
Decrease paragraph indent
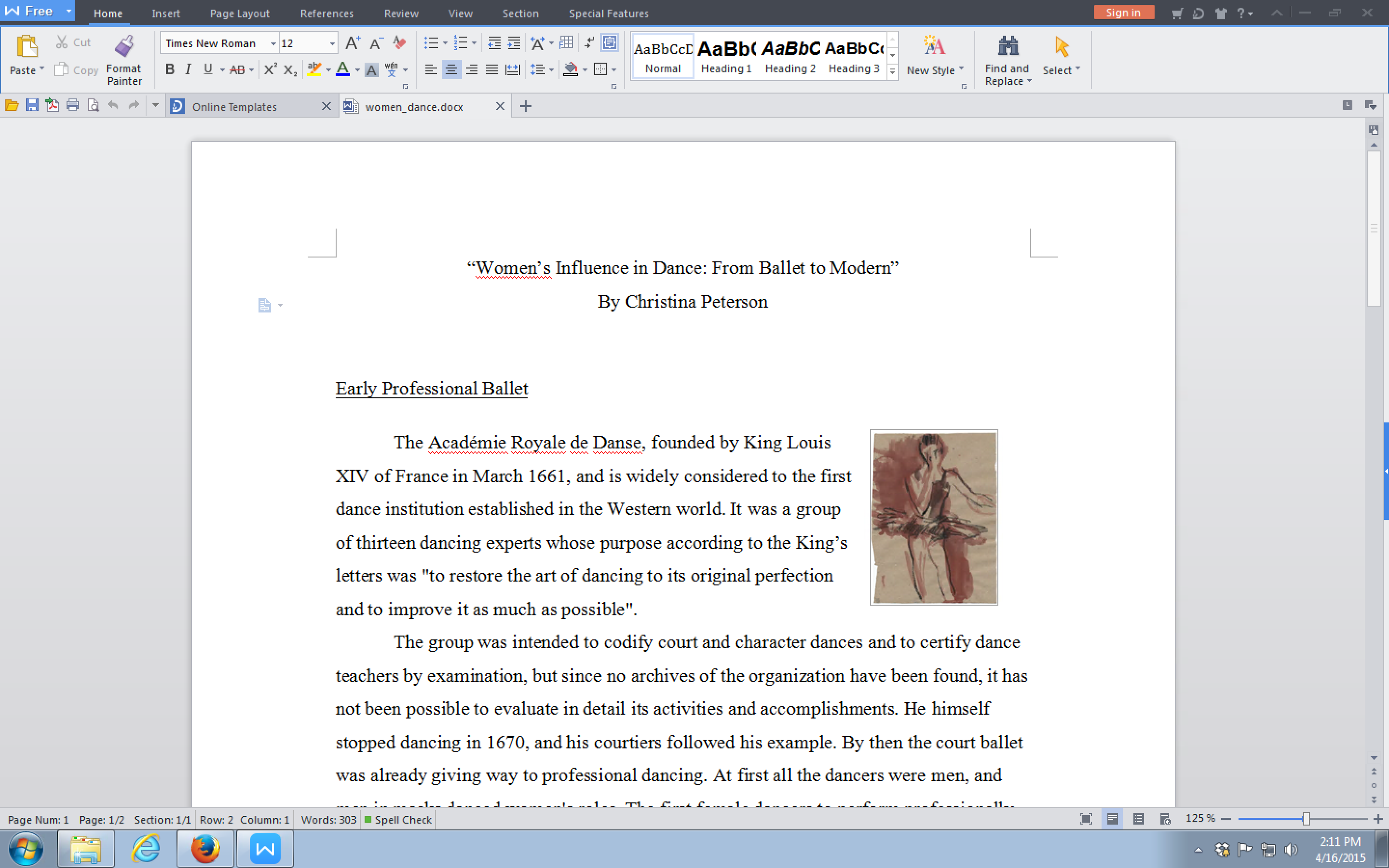pyautogui.click(x=493, y=43)
